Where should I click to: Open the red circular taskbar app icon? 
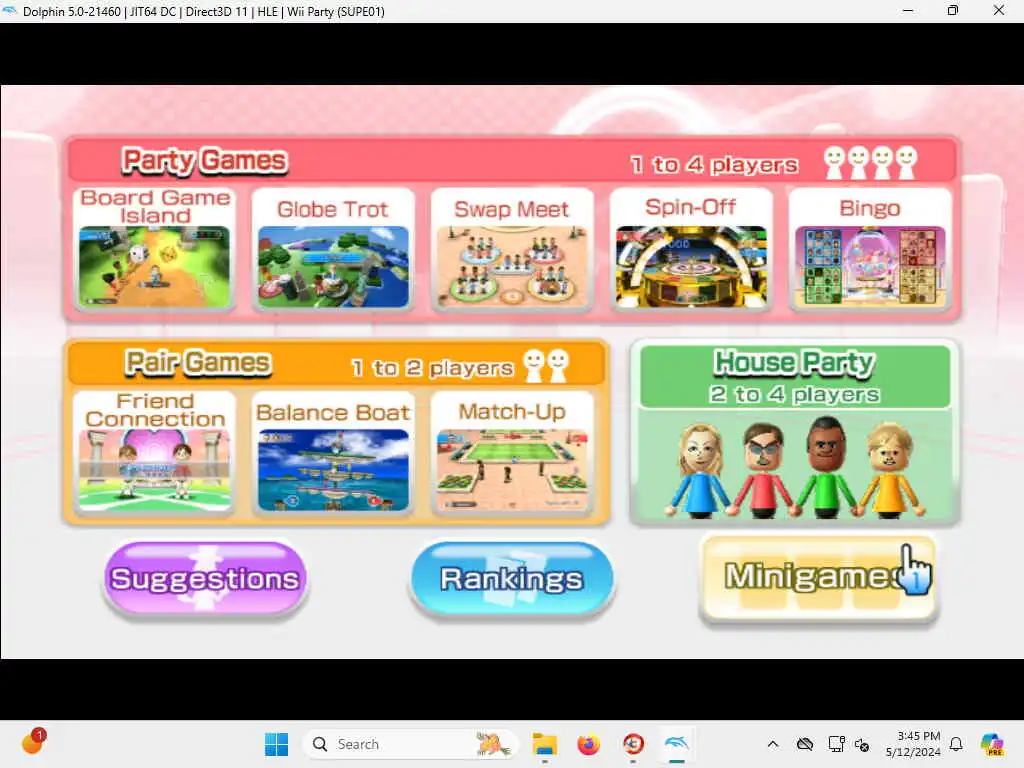(633, 744)
